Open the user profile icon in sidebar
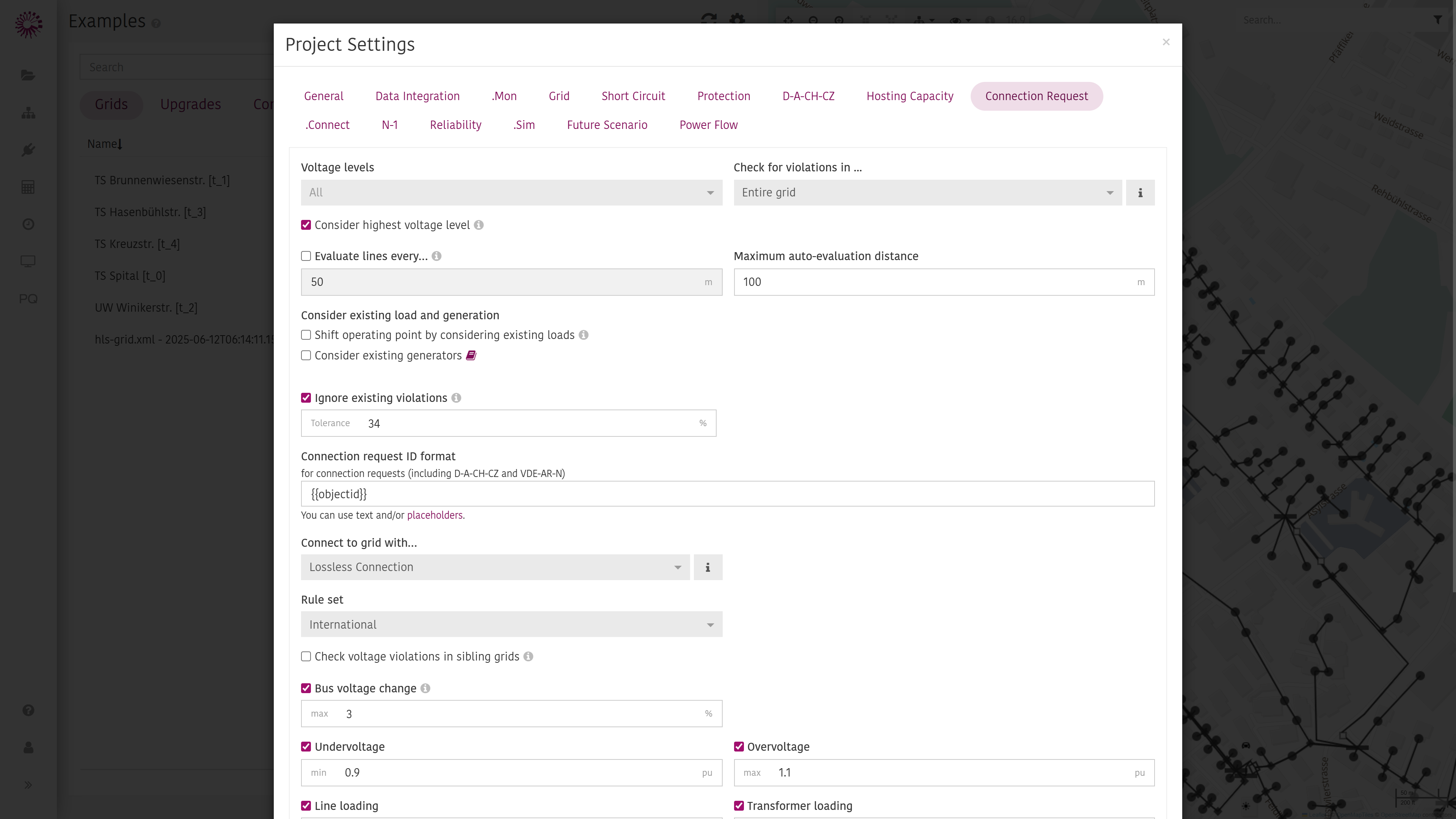 click(28, 748)
